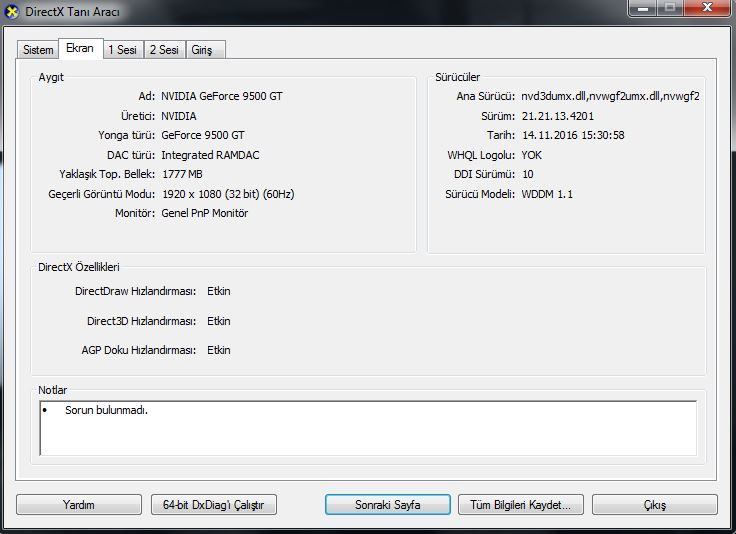Click the value 'Integrated RAMDAC'

[x=210, y=155]
